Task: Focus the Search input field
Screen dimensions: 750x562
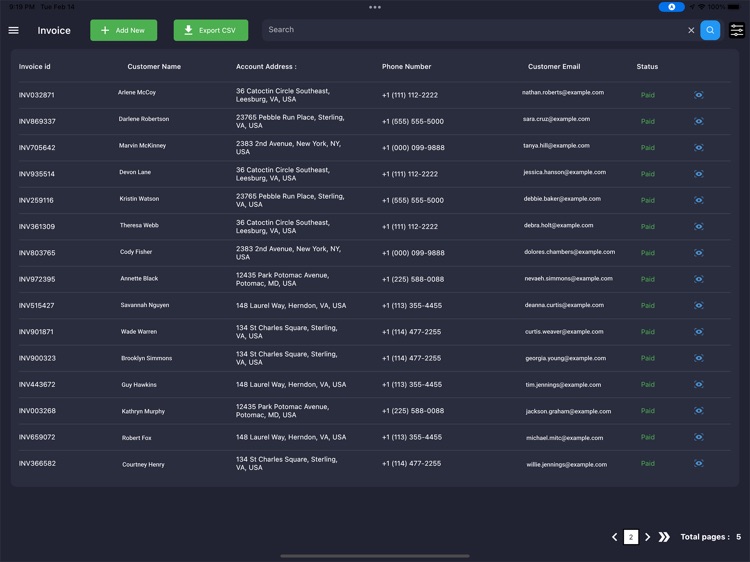Action: pyautogui.click(x=474, y=30)
